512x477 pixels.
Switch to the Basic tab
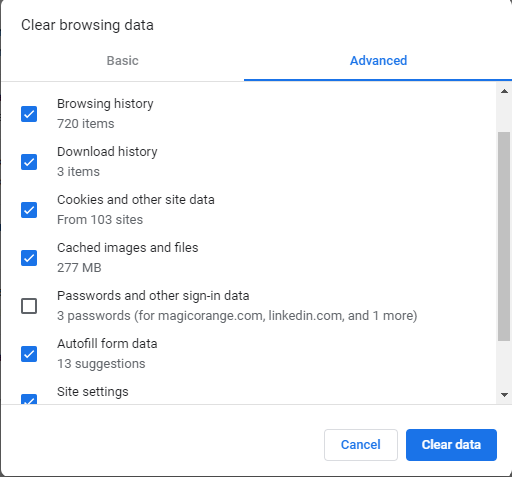click(122, 61)
